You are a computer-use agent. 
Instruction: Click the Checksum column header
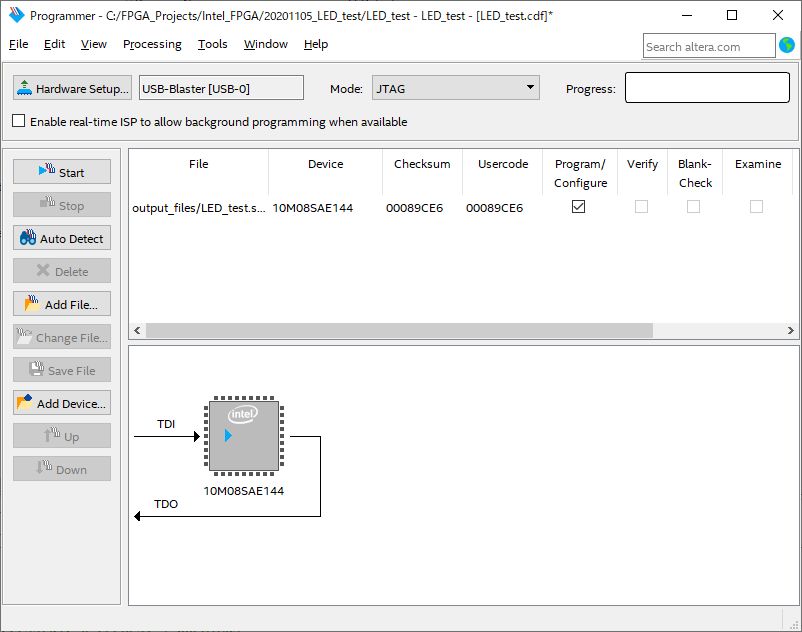(x=422, y=164)
